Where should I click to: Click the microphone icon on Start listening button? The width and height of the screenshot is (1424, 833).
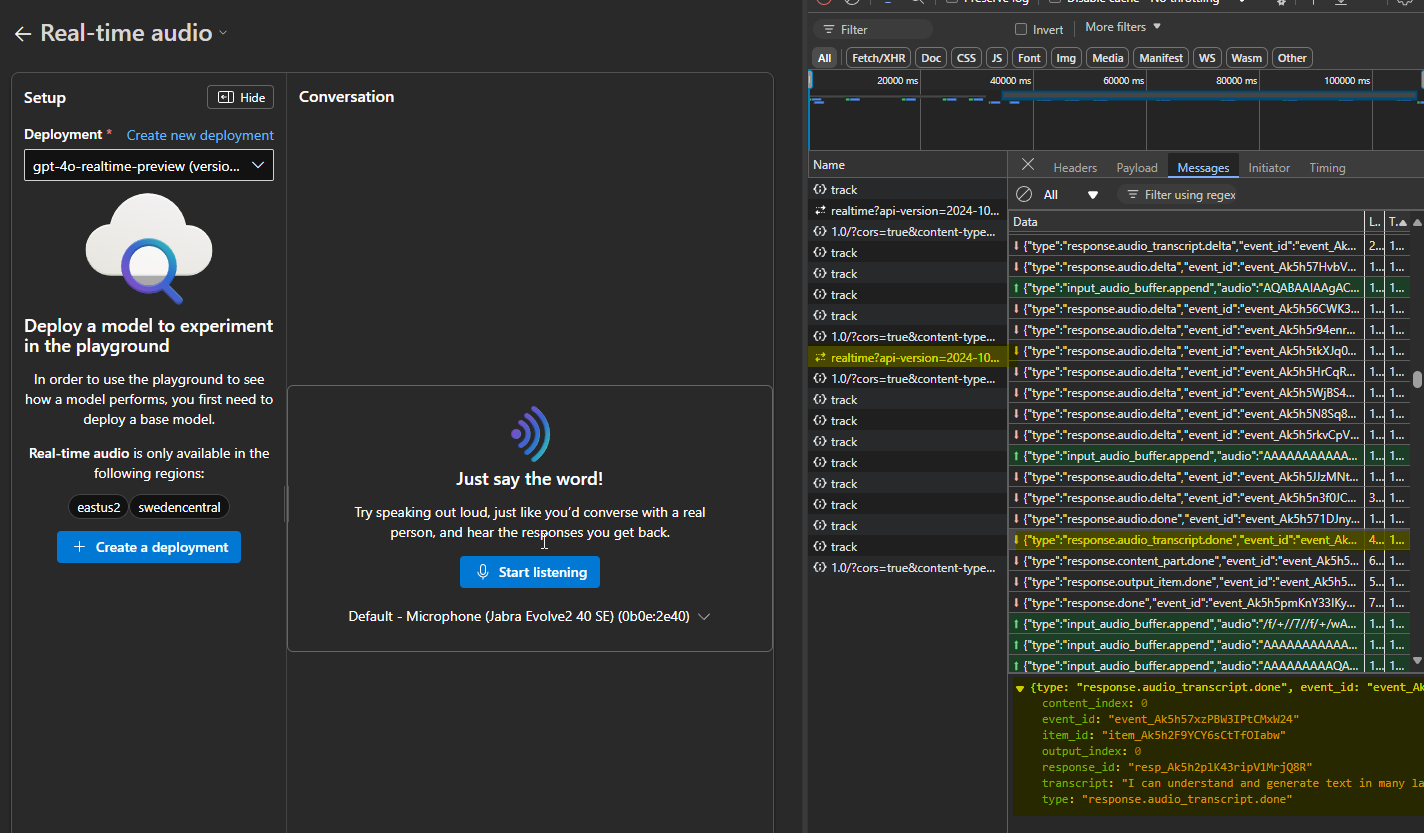click(483, 571)
